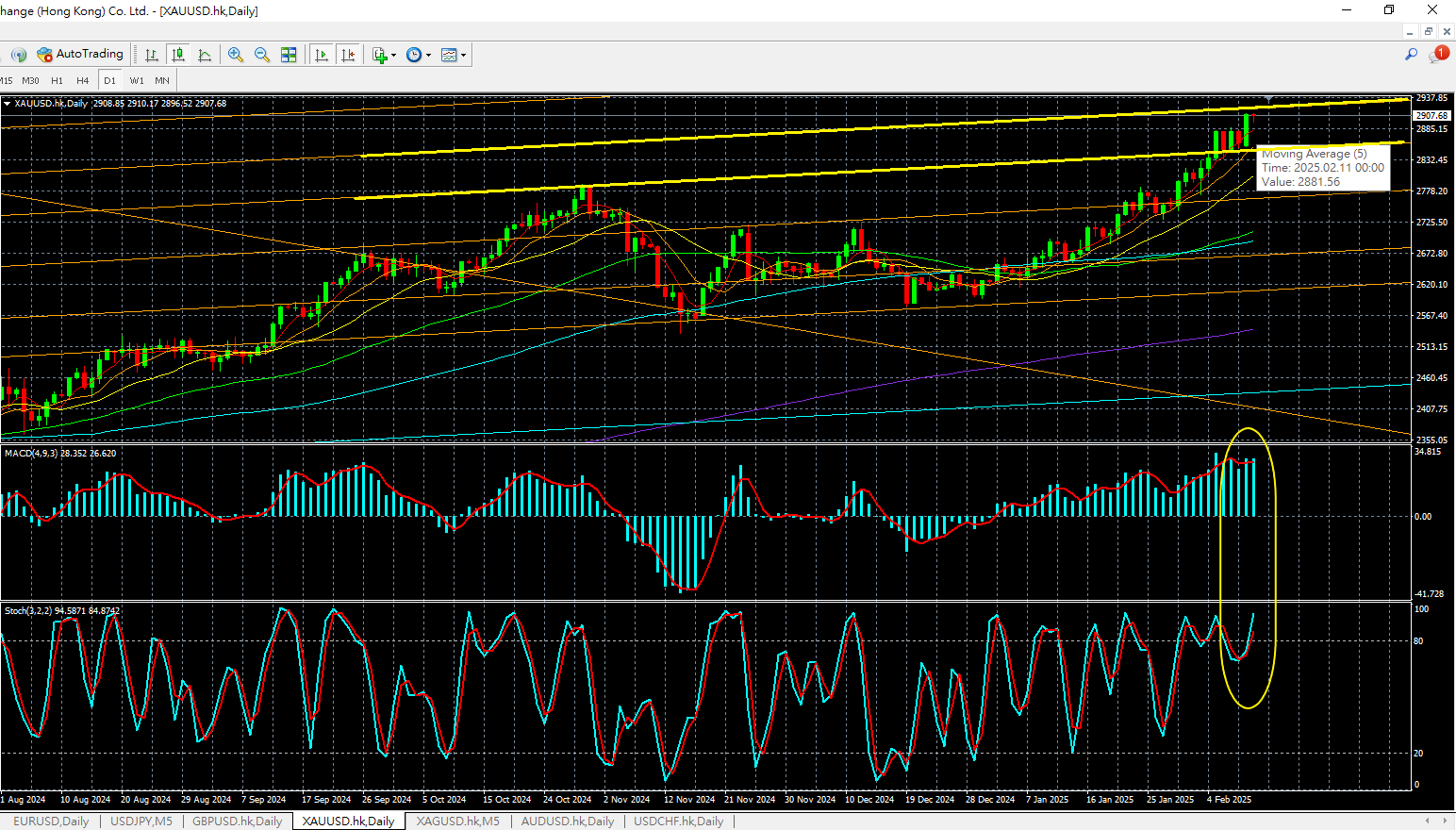Switch chart to bar chart style
Image resolution: width=1456 pixels, height=830 pixels.
point(151,55)
